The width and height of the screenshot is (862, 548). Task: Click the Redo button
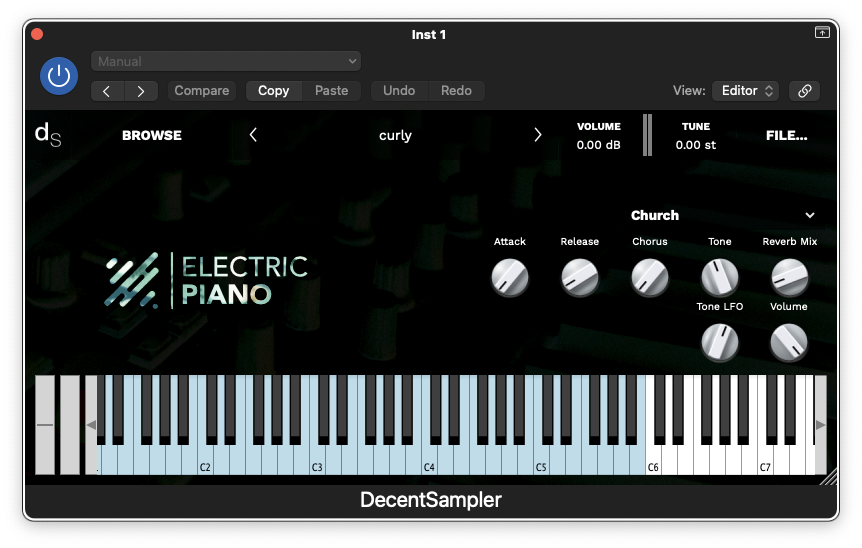pyautogui.click(x=456, y=91)
